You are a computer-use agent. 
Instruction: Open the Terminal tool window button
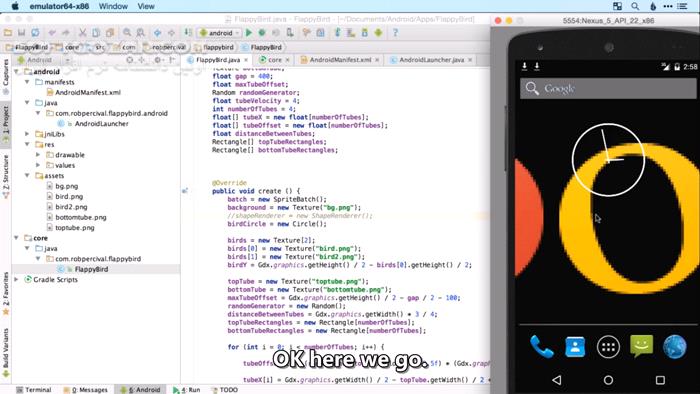point(33,390)
